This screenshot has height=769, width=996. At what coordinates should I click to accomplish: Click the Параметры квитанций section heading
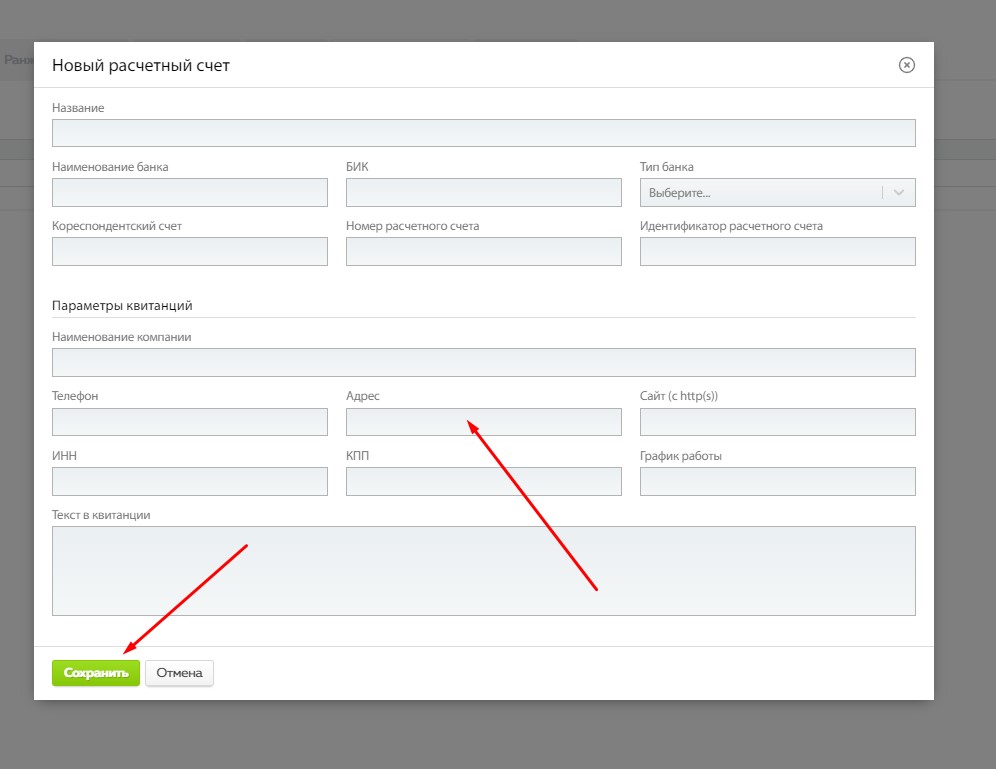pyautogui.click(x=122, y=305)
